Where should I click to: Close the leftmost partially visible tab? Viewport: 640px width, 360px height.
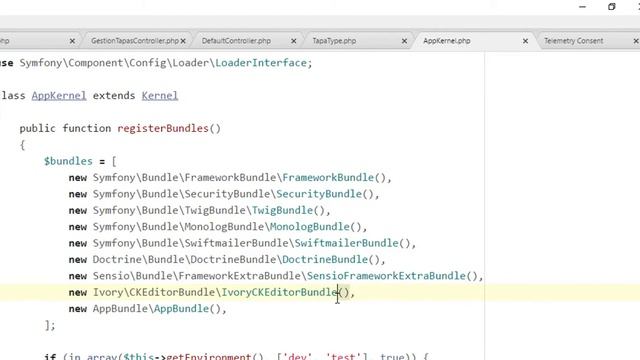coord(72,41)
